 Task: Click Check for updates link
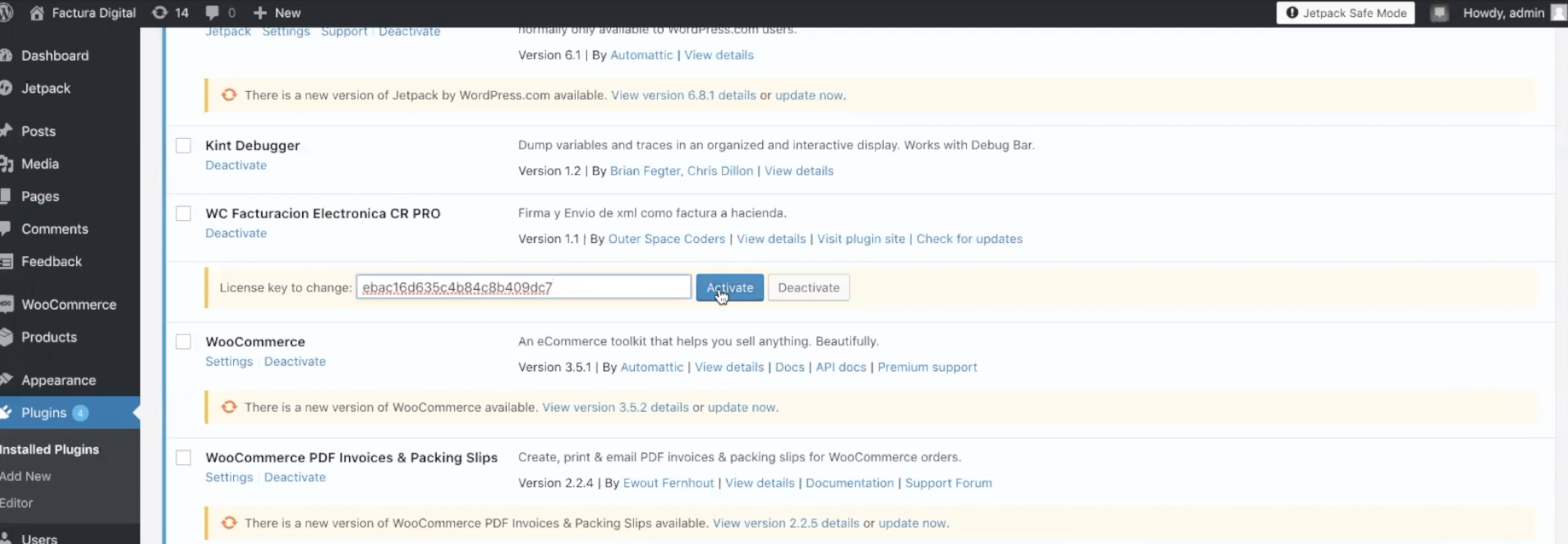click(970, 239)
